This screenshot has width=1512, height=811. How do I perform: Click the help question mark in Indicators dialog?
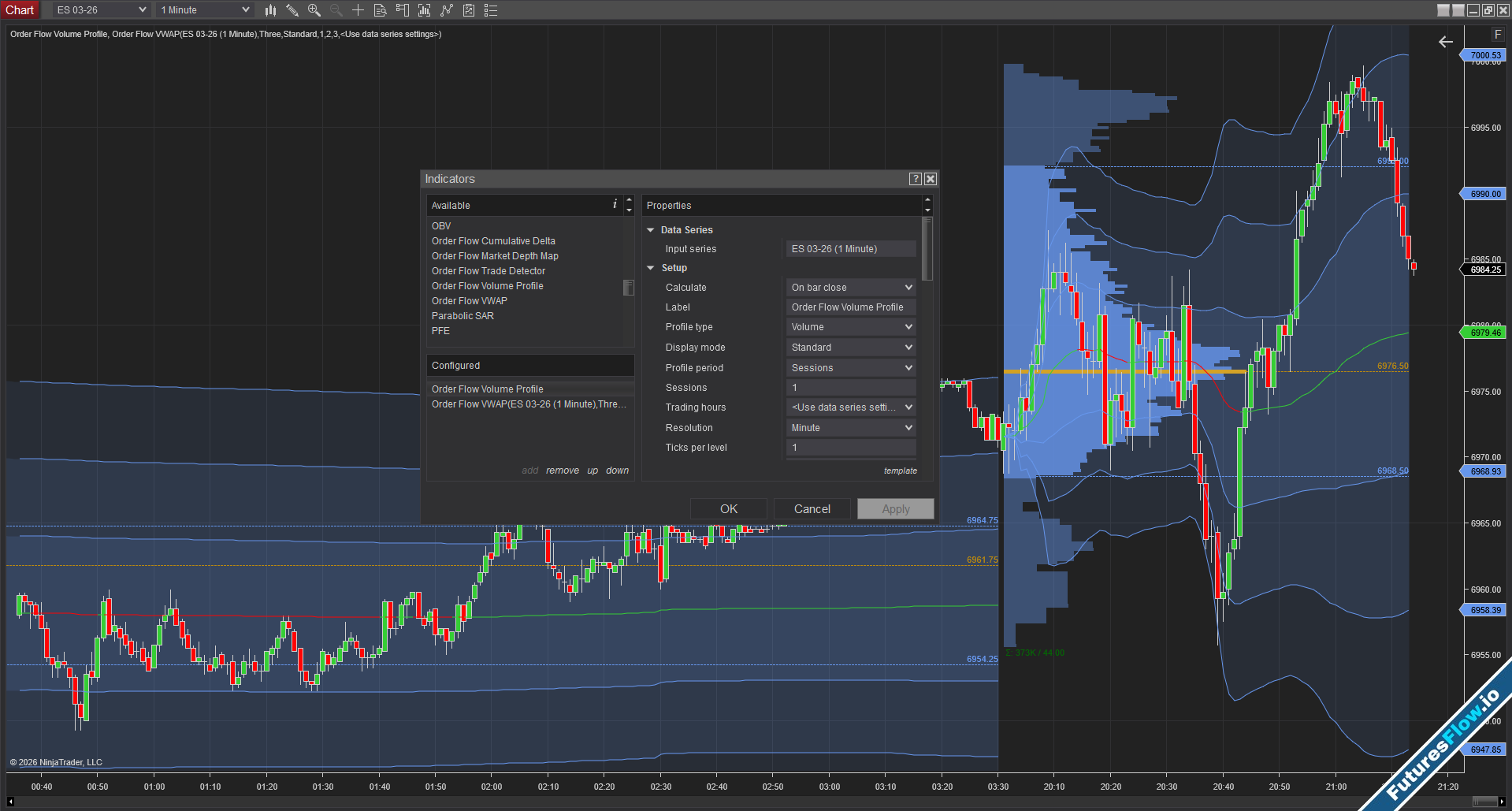(x=915, y=179)
